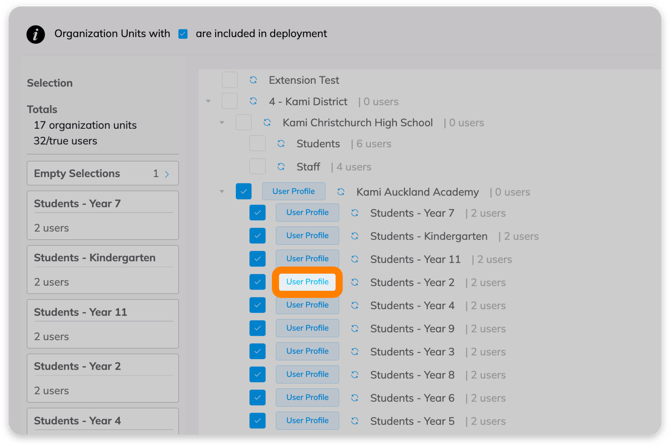670x446 pixels.
Task: Open User Profile for Students - Year 11
Action: pos(307,258)
